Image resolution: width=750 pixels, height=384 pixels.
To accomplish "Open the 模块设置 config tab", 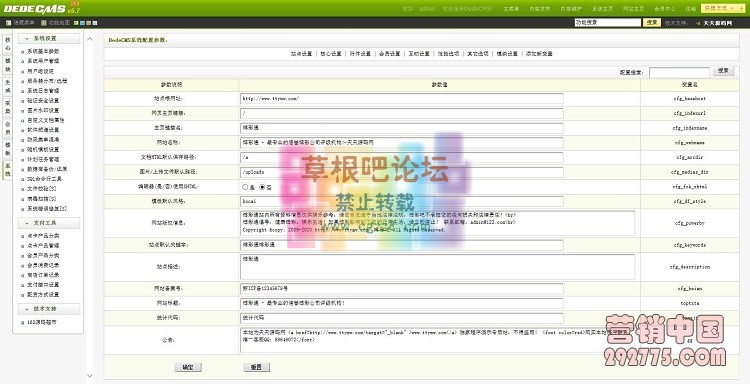I will coord(507,54).
